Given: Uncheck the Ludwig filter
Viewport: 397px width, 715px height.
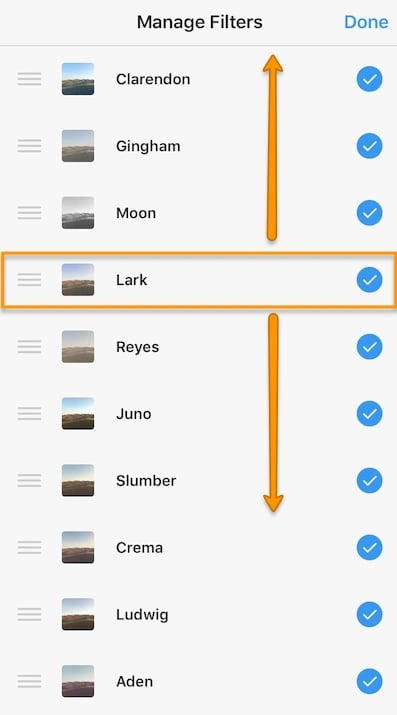Looking at the screenshot, I should tap(369, 614).
